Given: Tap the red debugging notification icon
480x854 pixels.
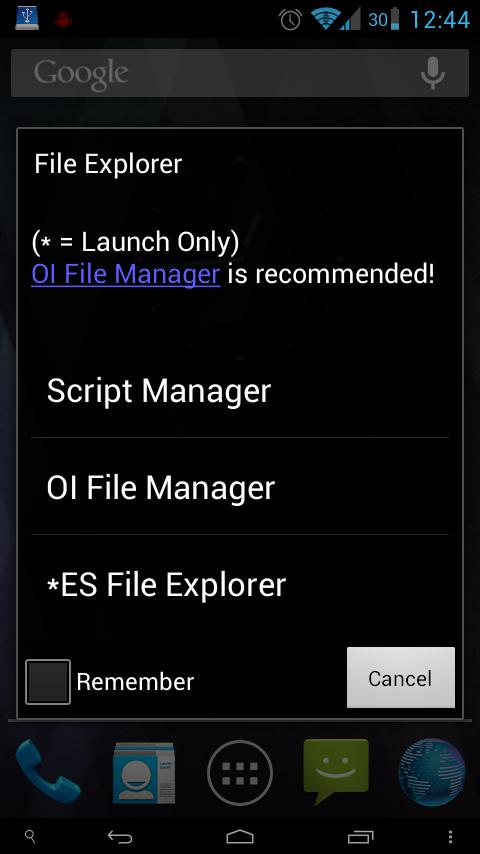Looking at the screenshot, I should [64, 19].
